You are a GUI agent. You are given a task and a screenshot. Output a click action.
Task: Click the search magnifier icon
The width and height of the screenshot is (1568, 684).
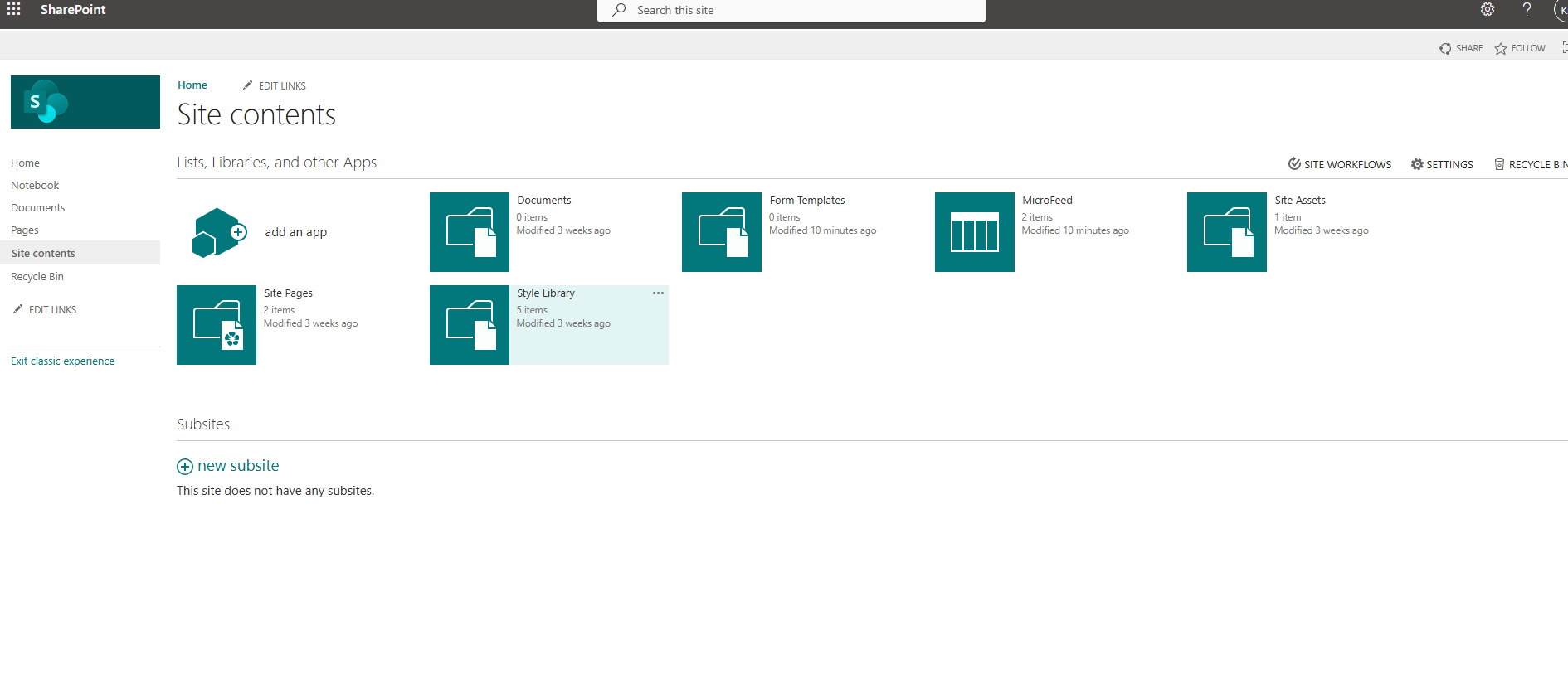pyautogui.click(x=619, y=10)
